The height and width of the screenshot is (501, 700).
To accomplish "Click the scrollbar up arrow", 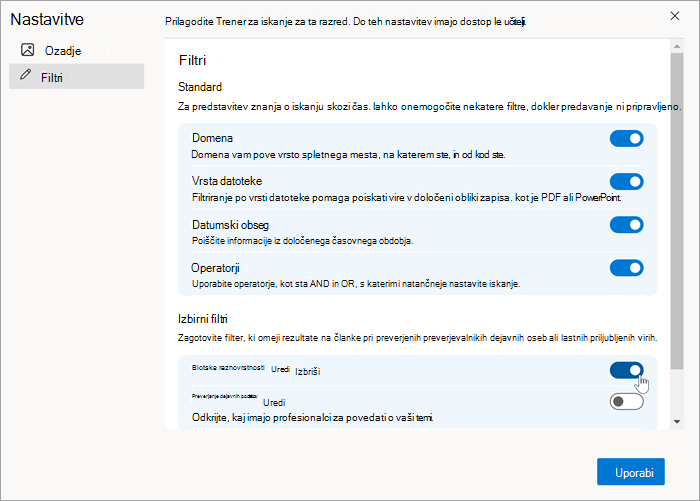I will pos(677,46).
